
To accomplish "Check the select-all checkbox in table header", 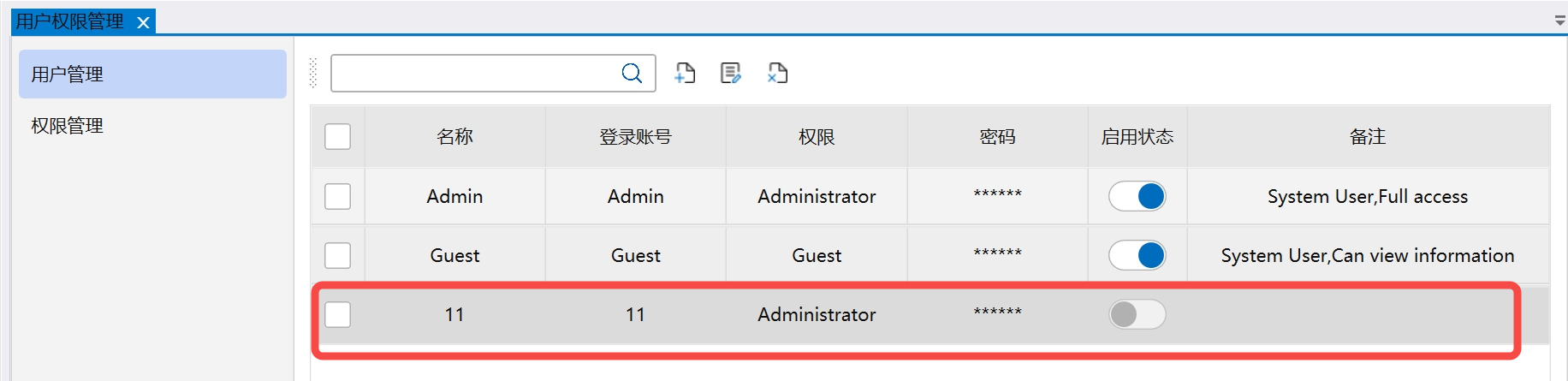I will click(338, 137).
